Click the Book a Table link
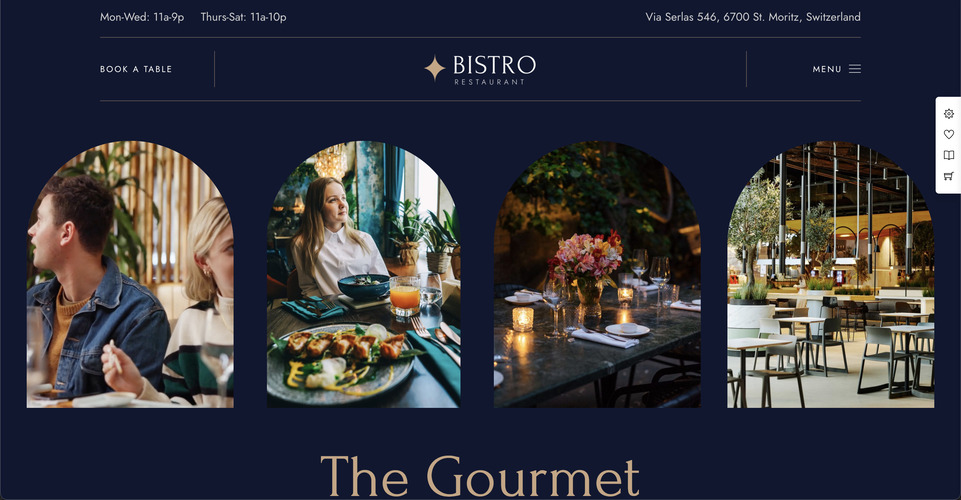Image resolution: width=961 pixels, height=500 pixels. tap(136, 69)
